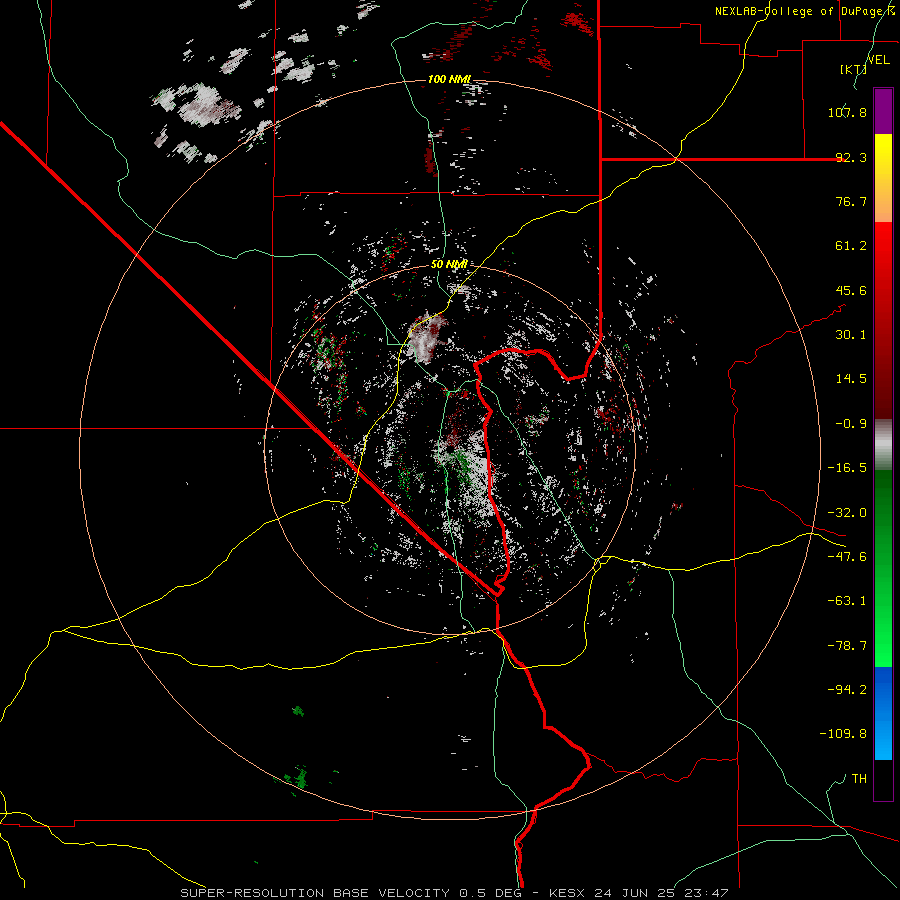The width and height of the screenshot is (900, 900).
Task: Click the -32.0 legend value
Action: pos(847,513)
